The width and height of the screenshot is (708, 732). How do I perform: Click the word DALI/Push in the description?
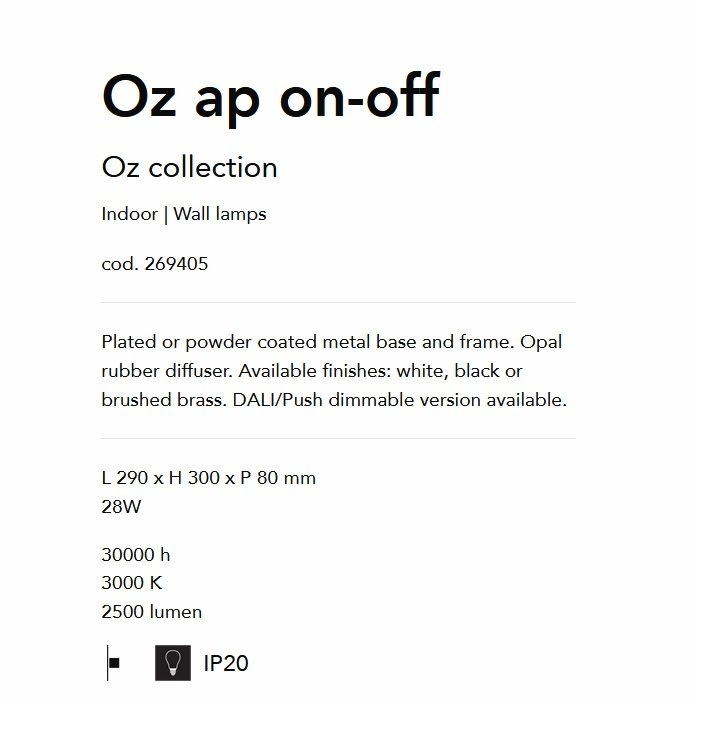277,400
